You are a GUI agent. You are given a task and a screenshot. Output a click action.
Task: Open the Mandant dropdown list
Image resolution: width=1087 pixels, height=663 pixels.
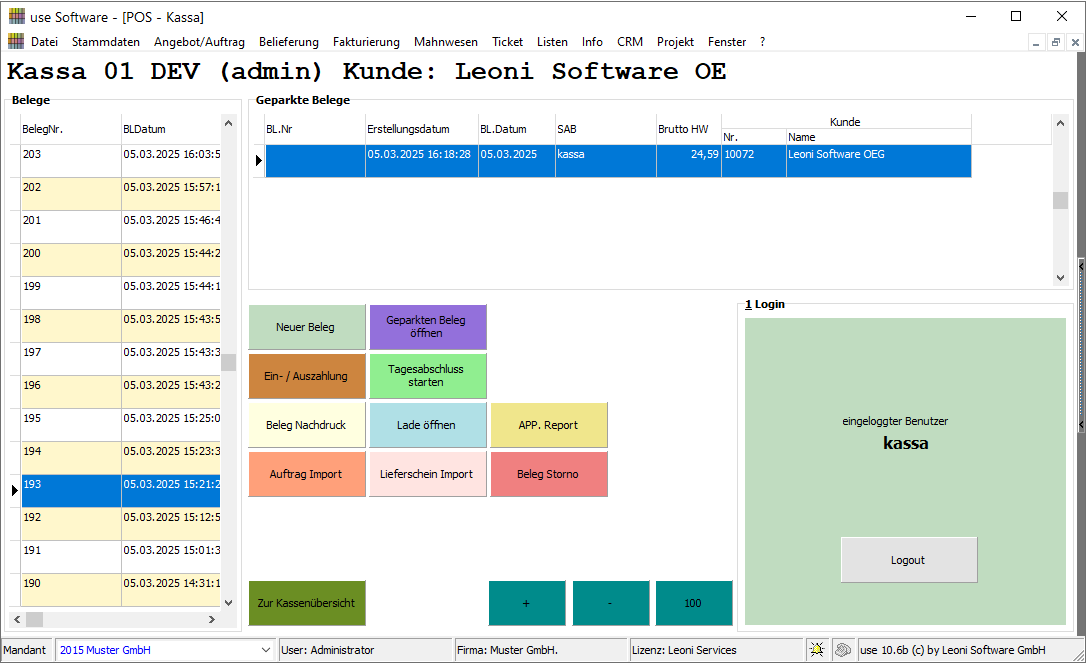(265, 650)
